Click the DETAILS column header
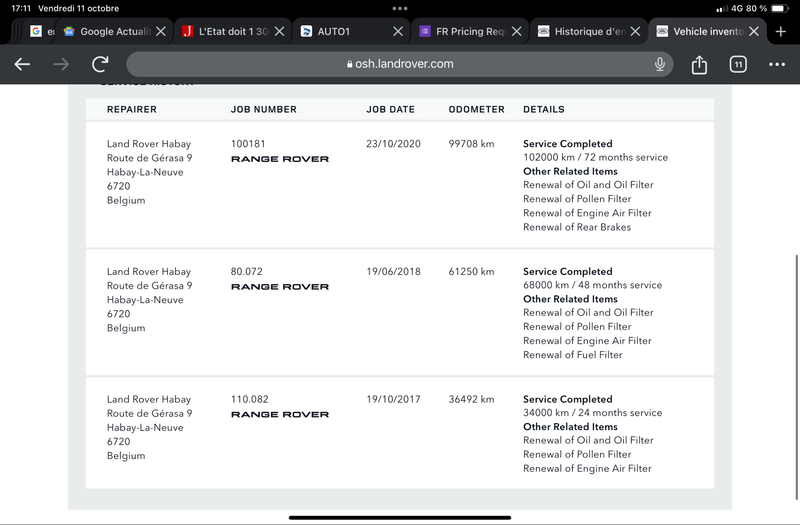 click(544, 109)
